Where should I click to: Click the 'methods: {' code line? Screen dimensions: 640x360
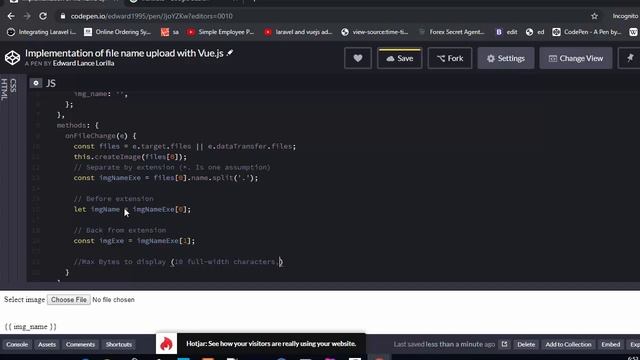click(x=78, y=125)
